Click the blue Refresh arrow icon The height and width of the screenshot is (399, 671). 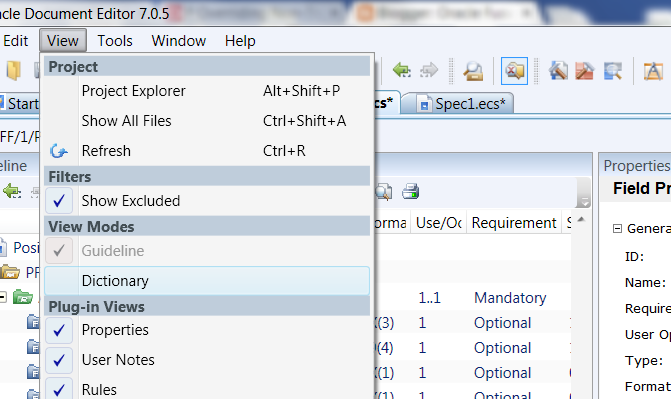click(59, 151)
